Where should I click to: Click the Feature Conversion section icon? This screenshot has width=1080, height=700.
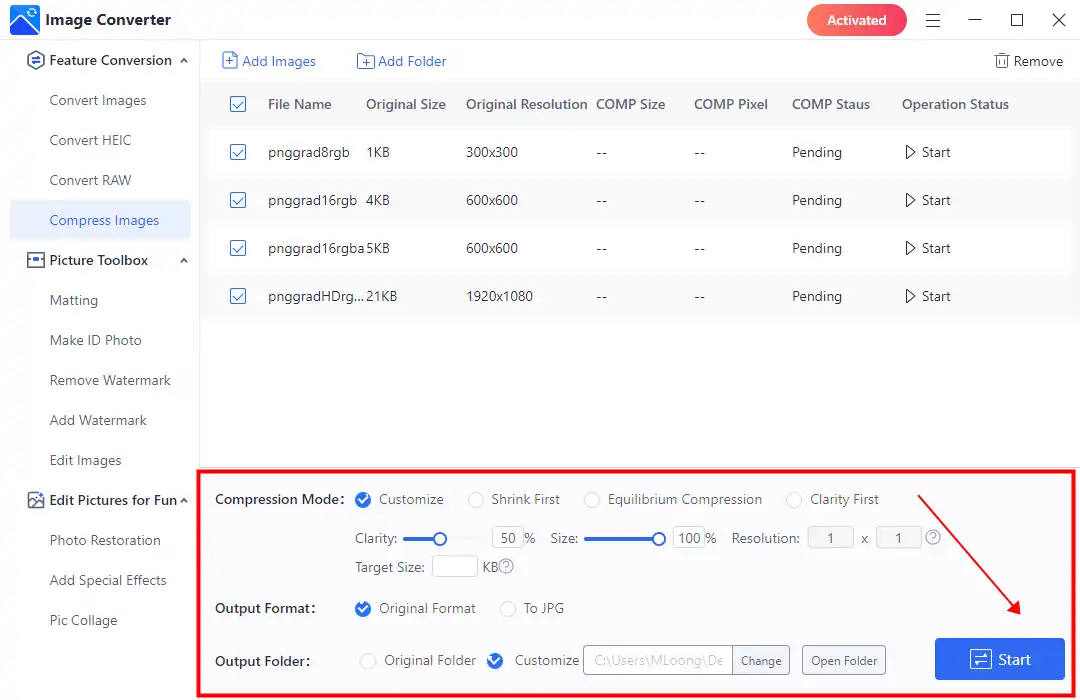[x=35, y=61]
